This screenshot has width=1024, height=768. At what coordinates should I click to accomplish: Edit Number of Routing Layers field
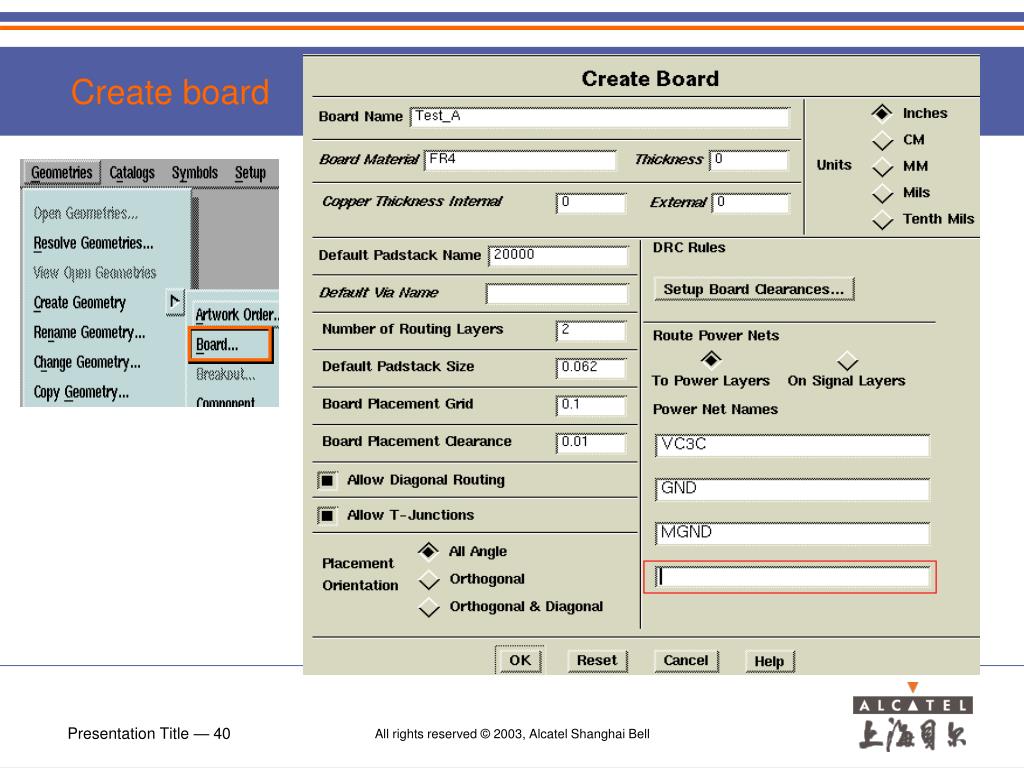click(590, 331)
